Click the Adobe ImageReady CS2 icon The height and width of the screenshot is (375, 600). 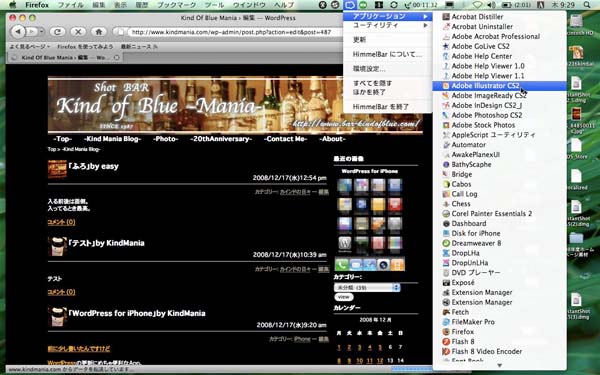[446, 96]
